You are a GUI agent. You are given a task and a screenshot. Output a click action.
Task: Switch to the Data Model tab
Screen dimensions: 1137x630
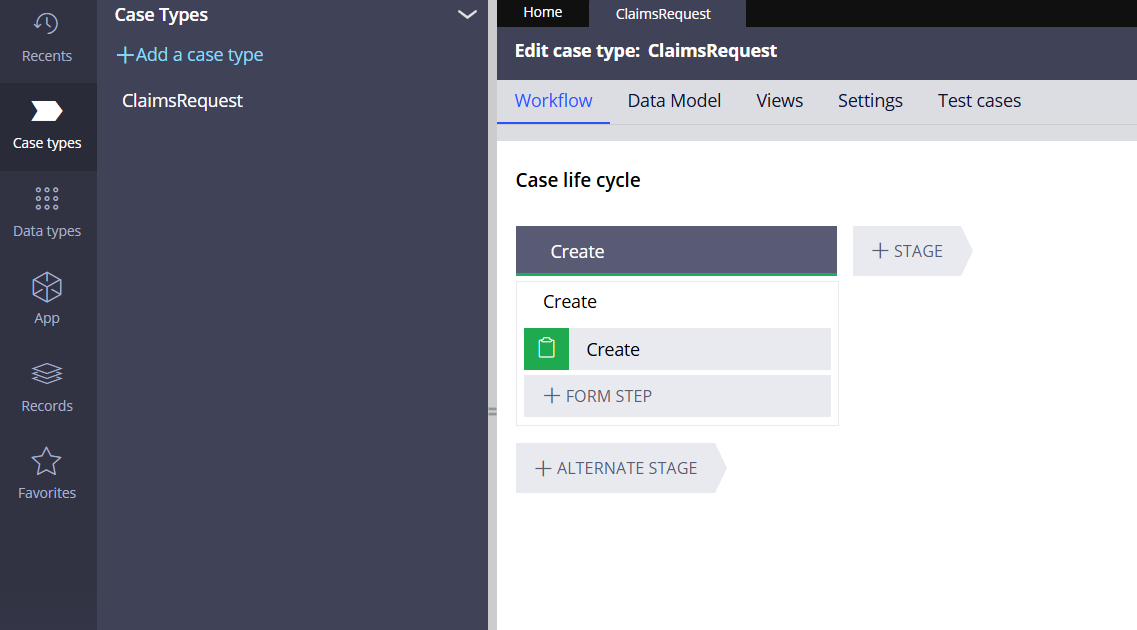coord(674,100)
